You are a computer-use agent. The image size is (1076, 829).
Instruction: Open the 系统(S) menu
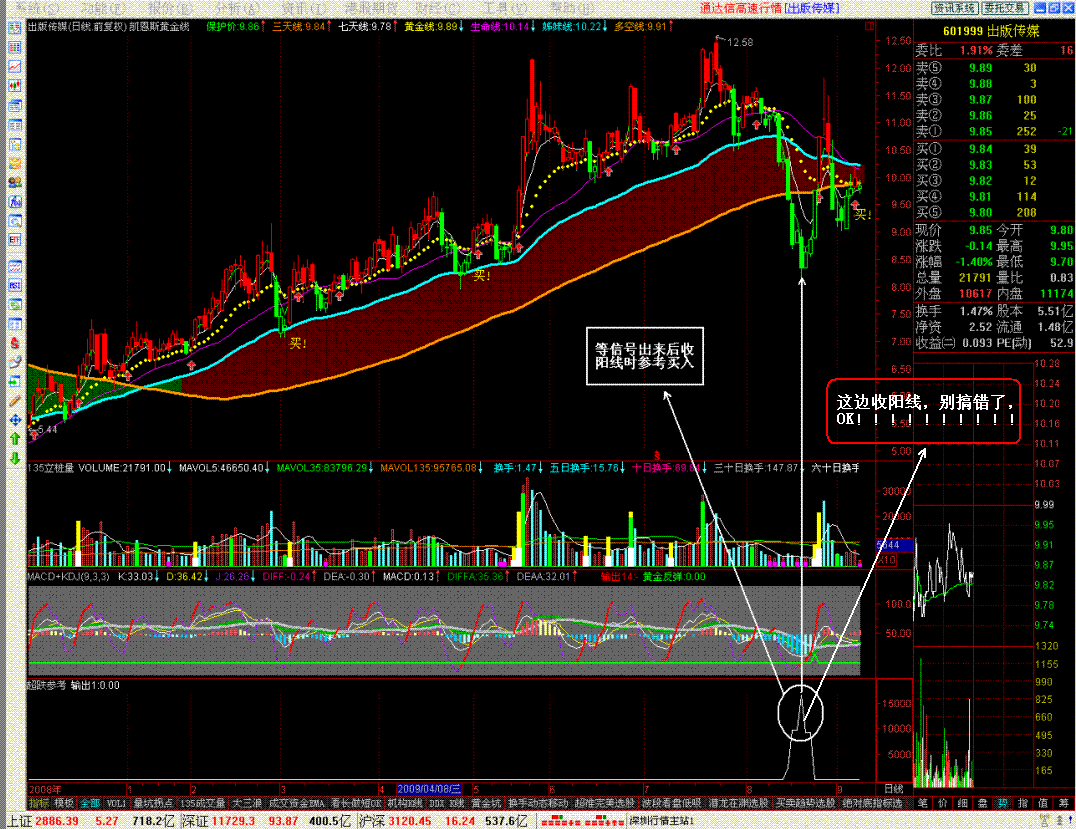click(36, 8)
